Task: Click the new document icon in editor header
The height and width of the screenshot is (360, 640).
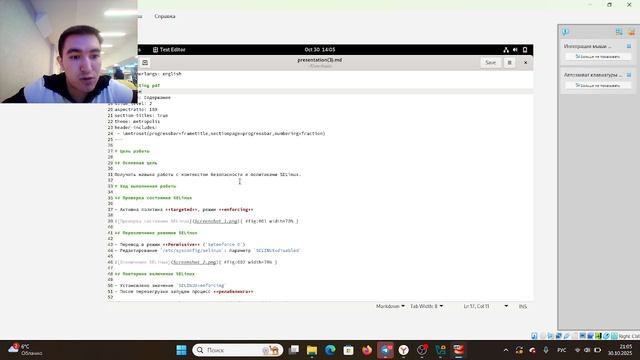Action: 145,62
